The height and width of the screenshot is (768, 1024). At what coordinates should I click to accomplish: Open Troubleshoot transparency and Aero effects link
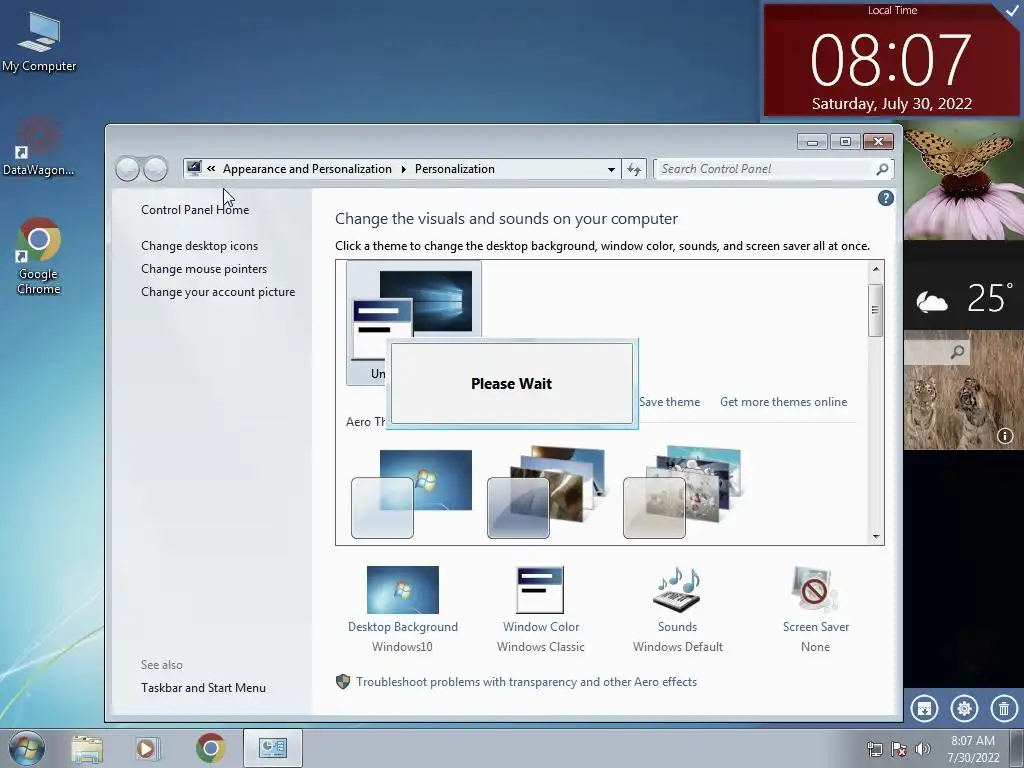point(526,682)
